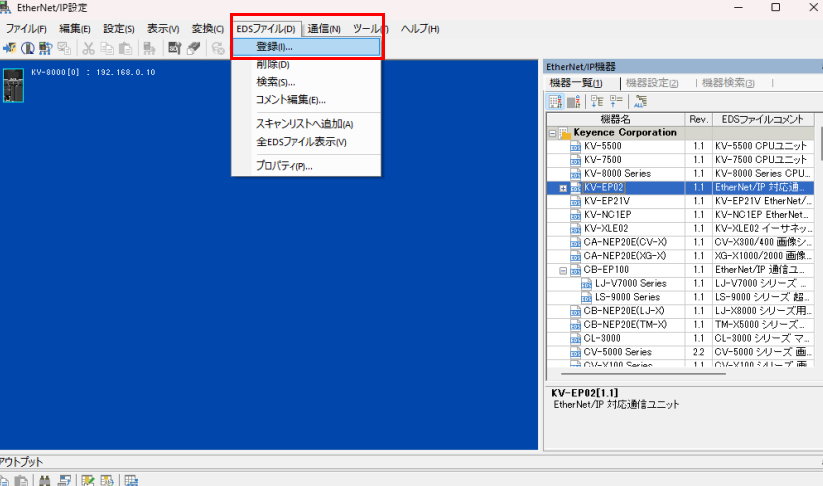Screen dimensions: 823x486
Task: Choose スキャンリストへ追加(A) menu entry
Action: 306,124
